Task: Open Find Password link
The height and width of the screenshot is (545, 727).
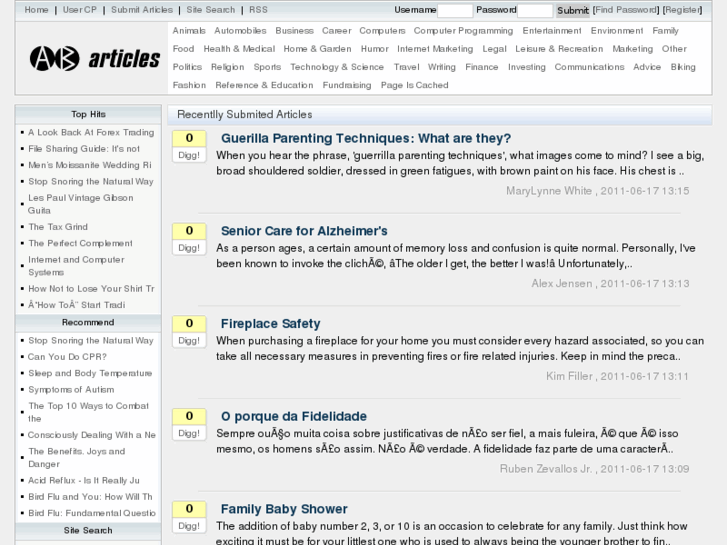Action: point(626,10)
